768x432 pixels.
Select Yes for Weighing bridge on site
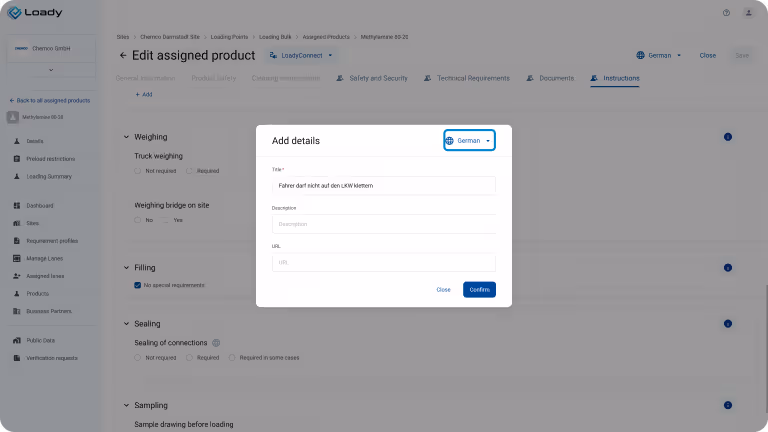point(166,220)
